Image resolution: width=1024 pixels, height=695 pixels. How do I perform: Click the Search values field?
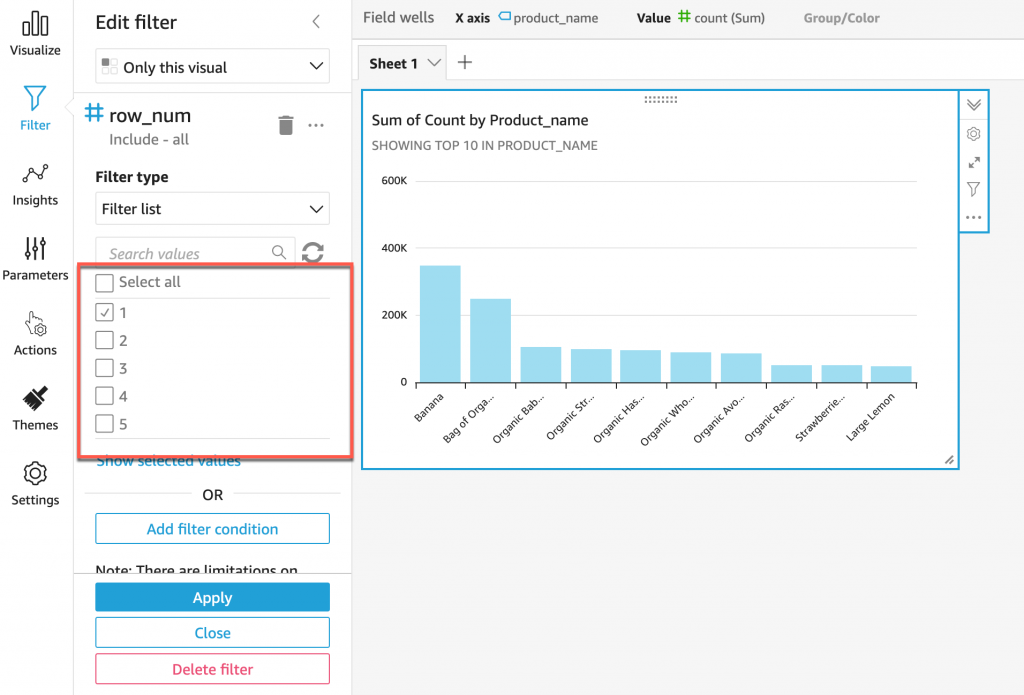(x=185, y=253)
